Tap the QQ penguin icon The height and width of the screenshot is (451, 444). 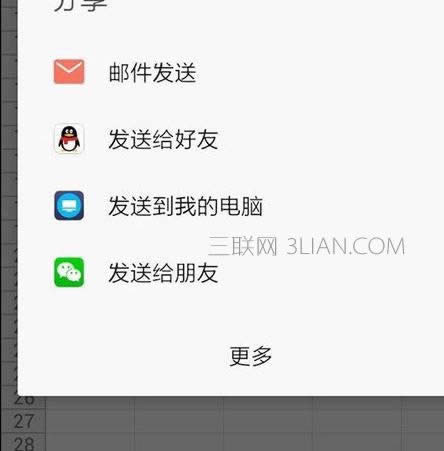[x=69, y=139]
